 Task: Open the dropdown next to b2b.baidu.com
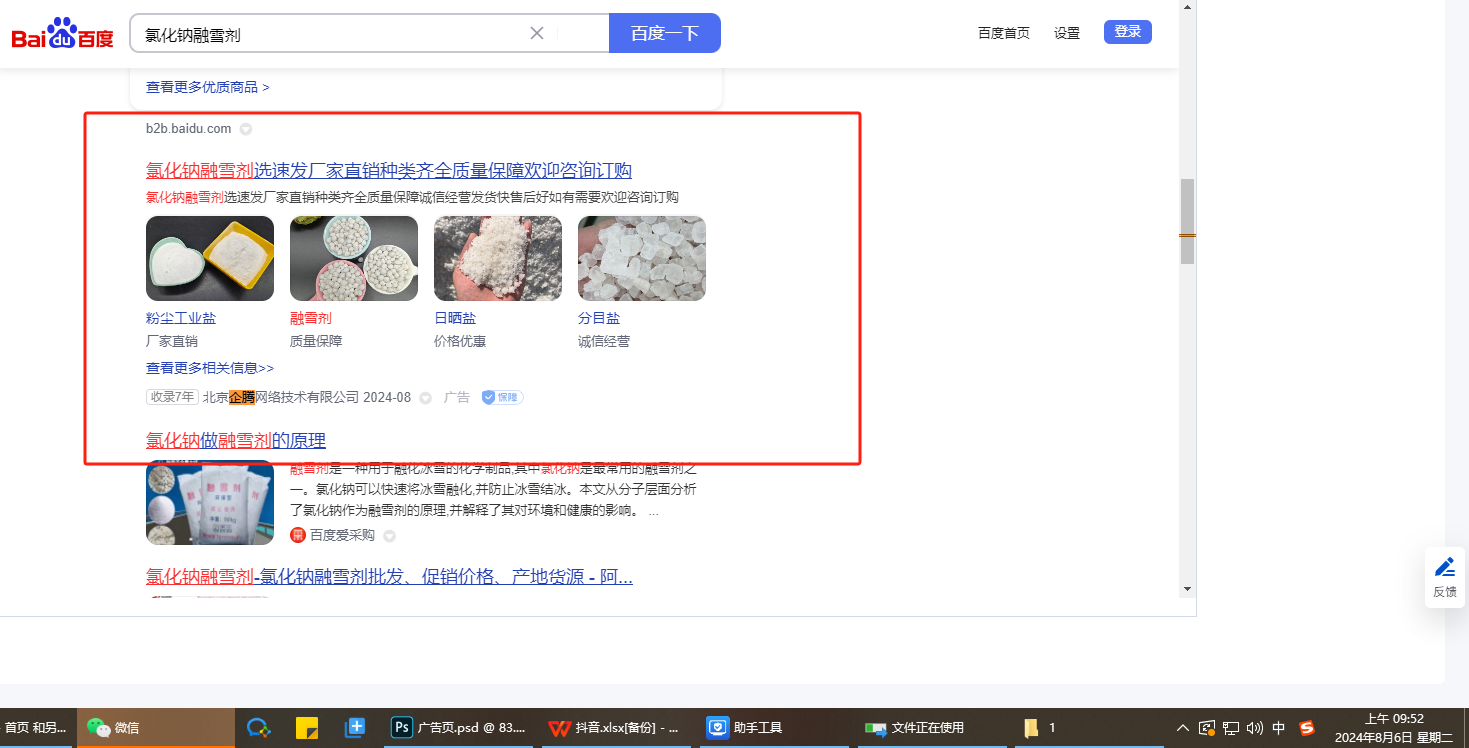pyautogui.click(x=246, y=129)
